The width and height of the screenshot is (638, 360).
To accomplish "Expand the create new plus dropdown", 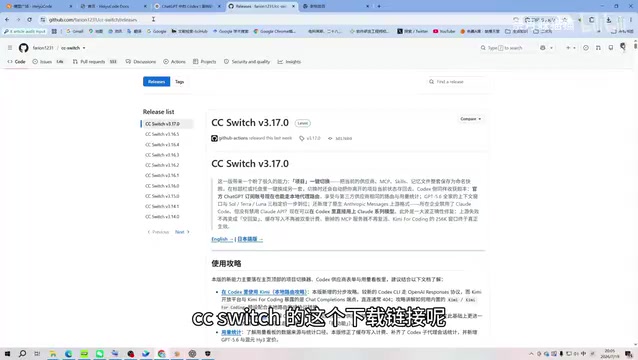I will coord(570,48).
